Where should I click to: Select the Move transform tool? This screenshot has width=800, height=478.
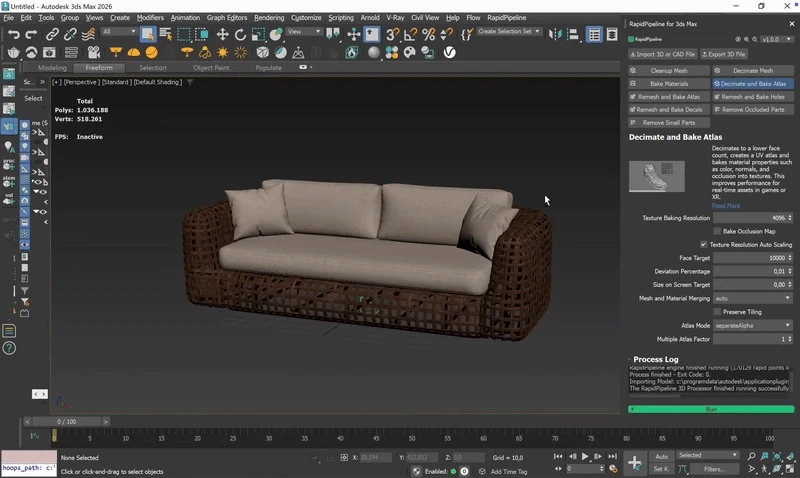223,34
